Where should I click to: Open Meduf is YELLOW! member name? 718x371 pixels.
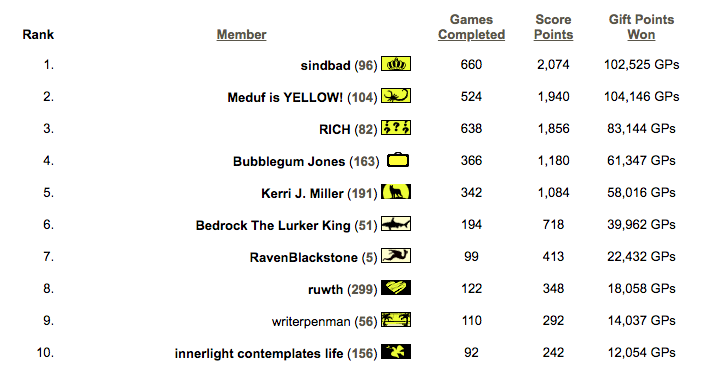click(x=285, y=98)
